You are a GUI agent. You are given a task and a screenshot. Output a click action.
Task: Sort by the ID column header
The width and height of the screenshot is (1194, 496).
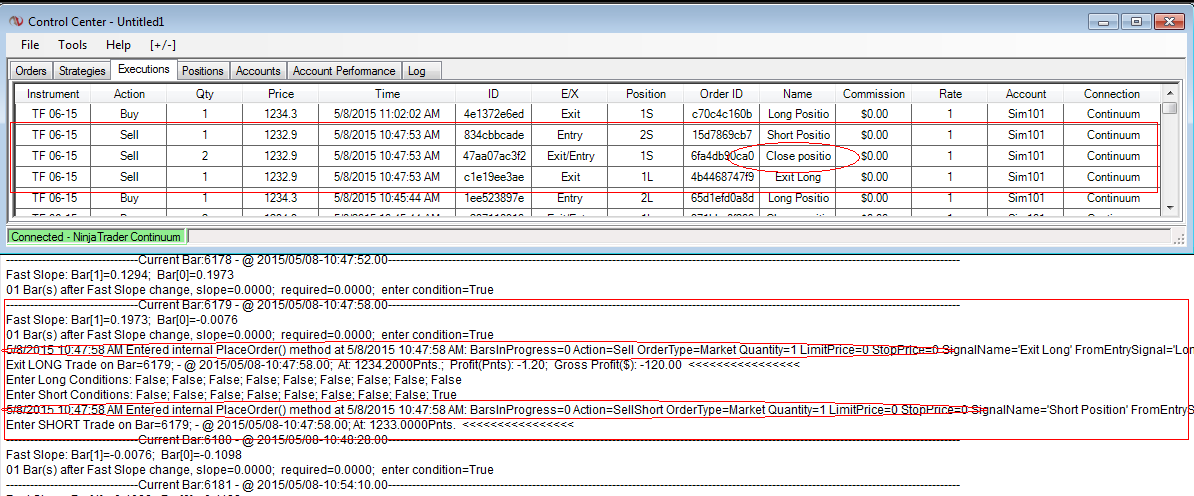click(x=493, y=94)
